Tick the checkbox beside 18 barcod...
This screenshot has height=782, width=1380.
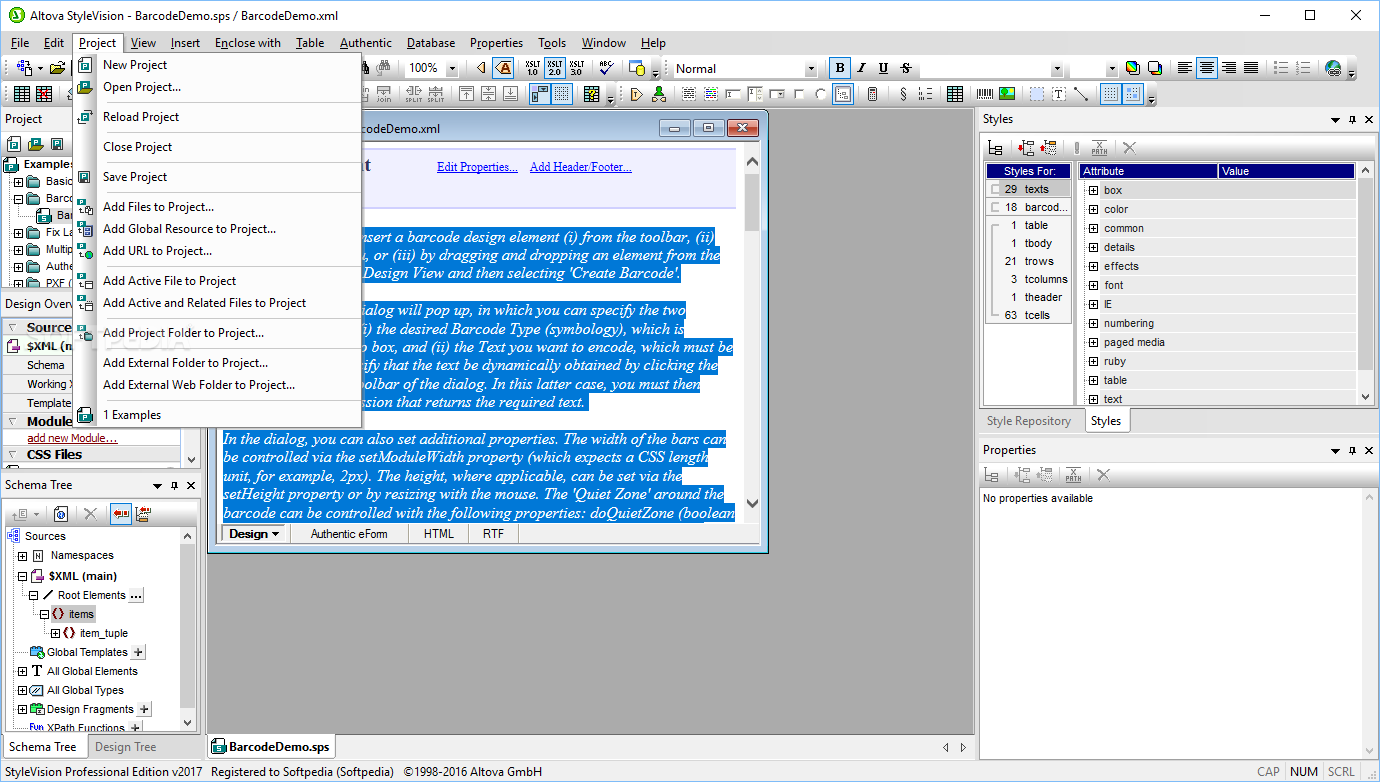(995, 207)
